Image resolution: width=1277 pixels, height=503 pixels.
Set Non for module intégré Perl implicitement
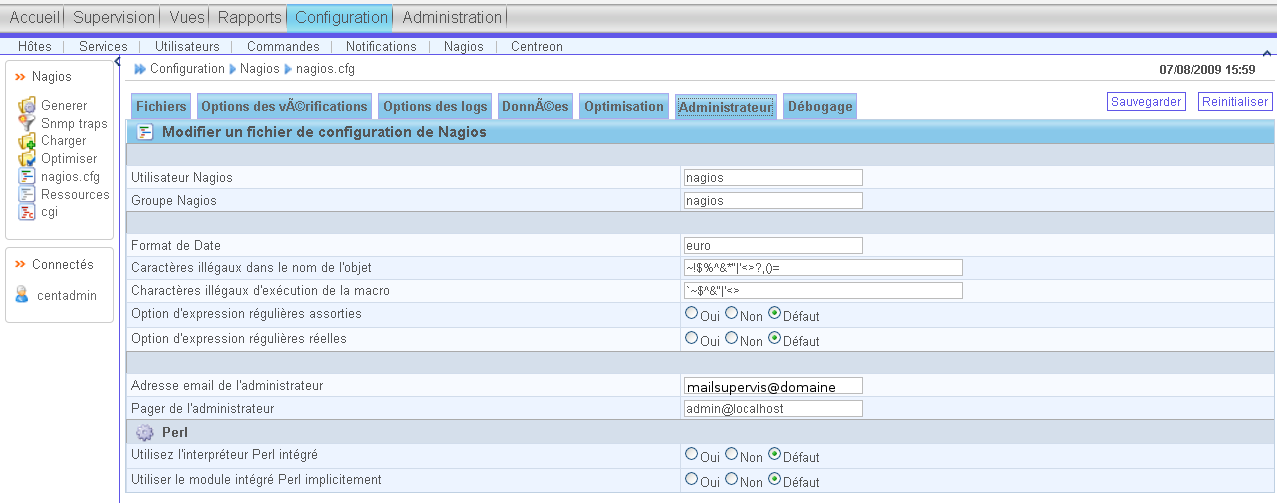pos(732,479)
